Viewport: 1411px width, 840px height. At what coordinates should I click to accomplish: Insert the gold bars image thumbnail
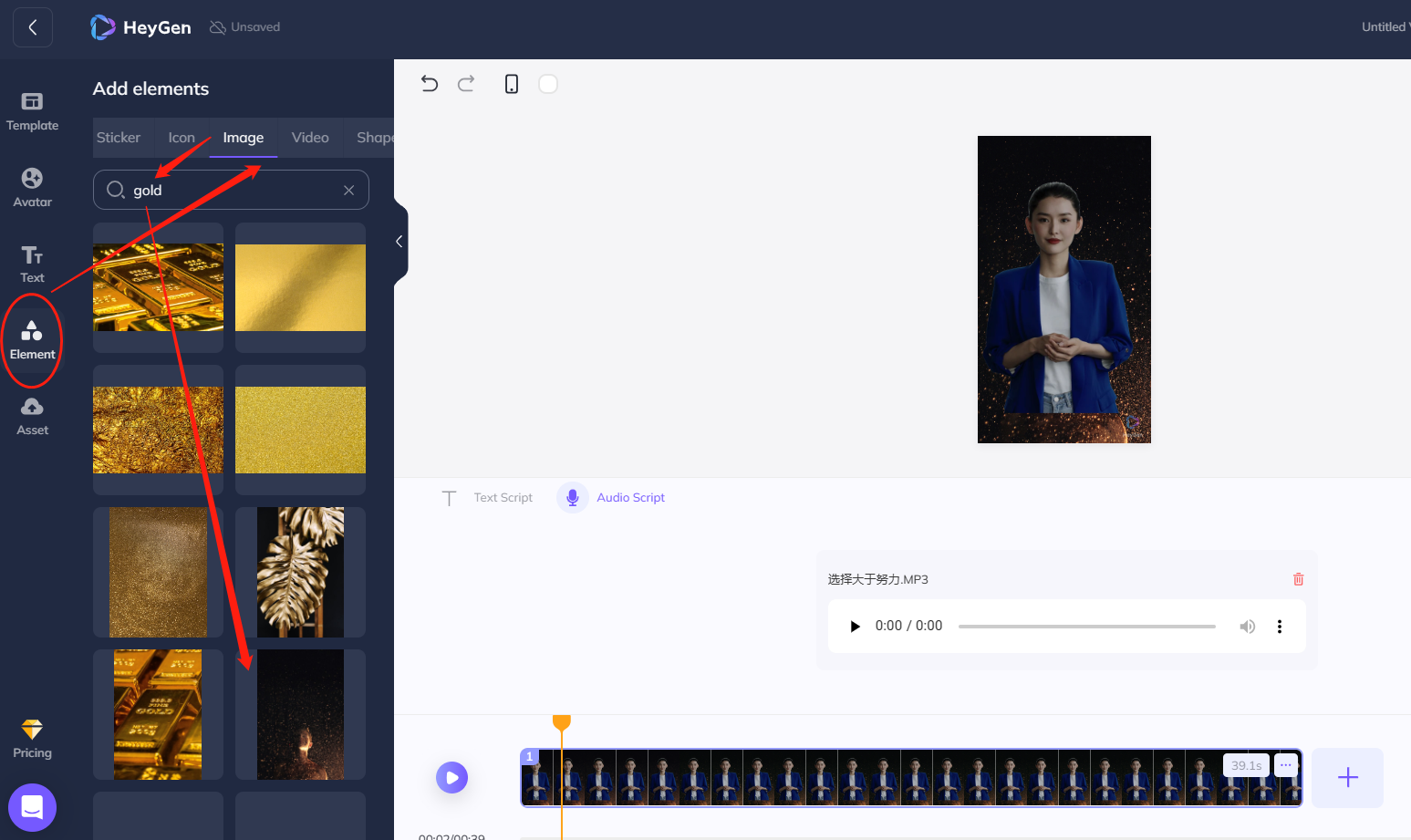[x=158, y=287]
